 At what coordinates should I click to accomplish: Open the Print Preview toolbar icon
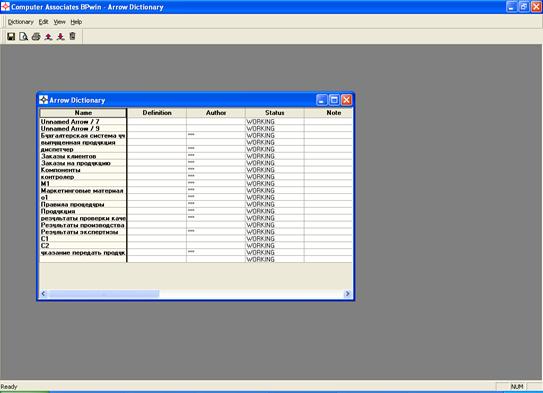coord(24,36)
